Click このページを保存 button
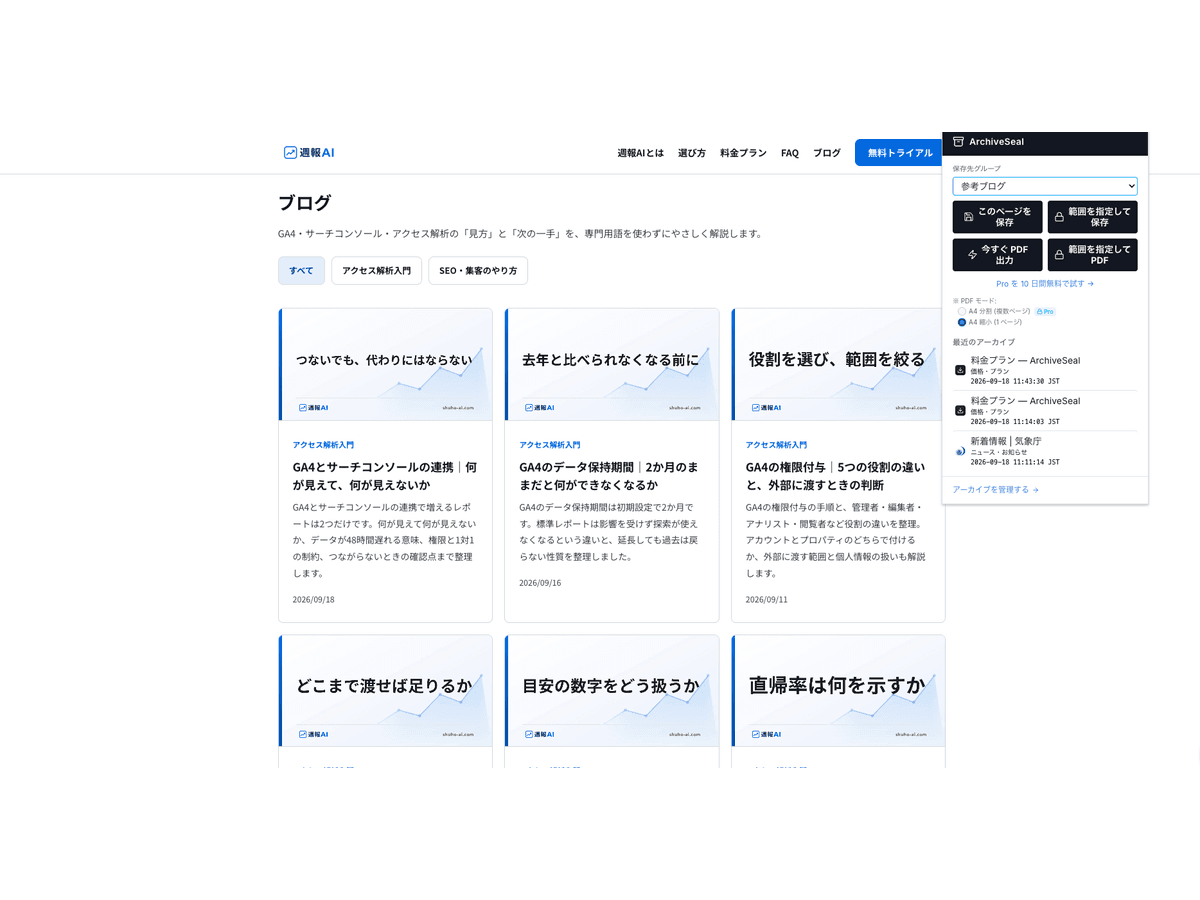 (x=998, y=217)
